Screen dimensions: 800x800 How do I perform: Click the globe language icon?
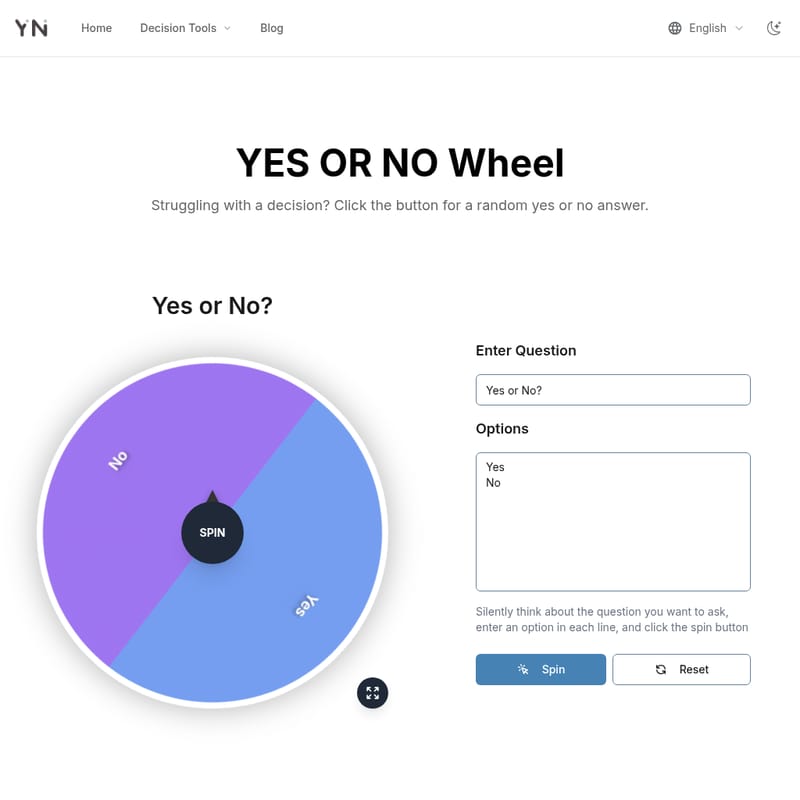click(x=674, y=28)
